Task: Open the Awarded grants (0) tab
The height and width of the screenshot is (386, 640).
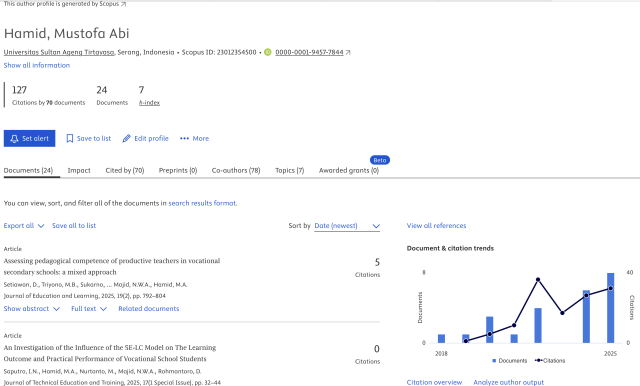Action: 349,171
